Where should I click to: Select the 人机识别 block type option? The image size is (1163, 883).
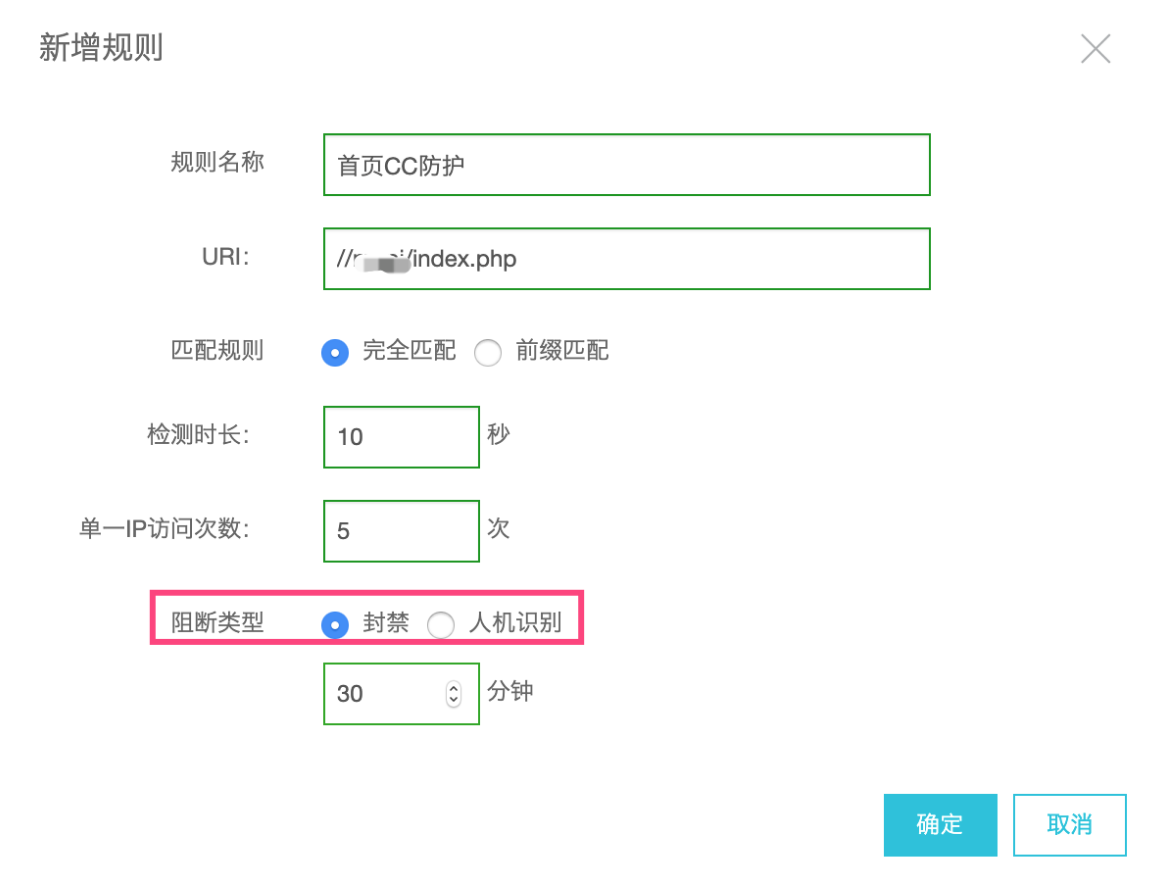coord(441,624)
